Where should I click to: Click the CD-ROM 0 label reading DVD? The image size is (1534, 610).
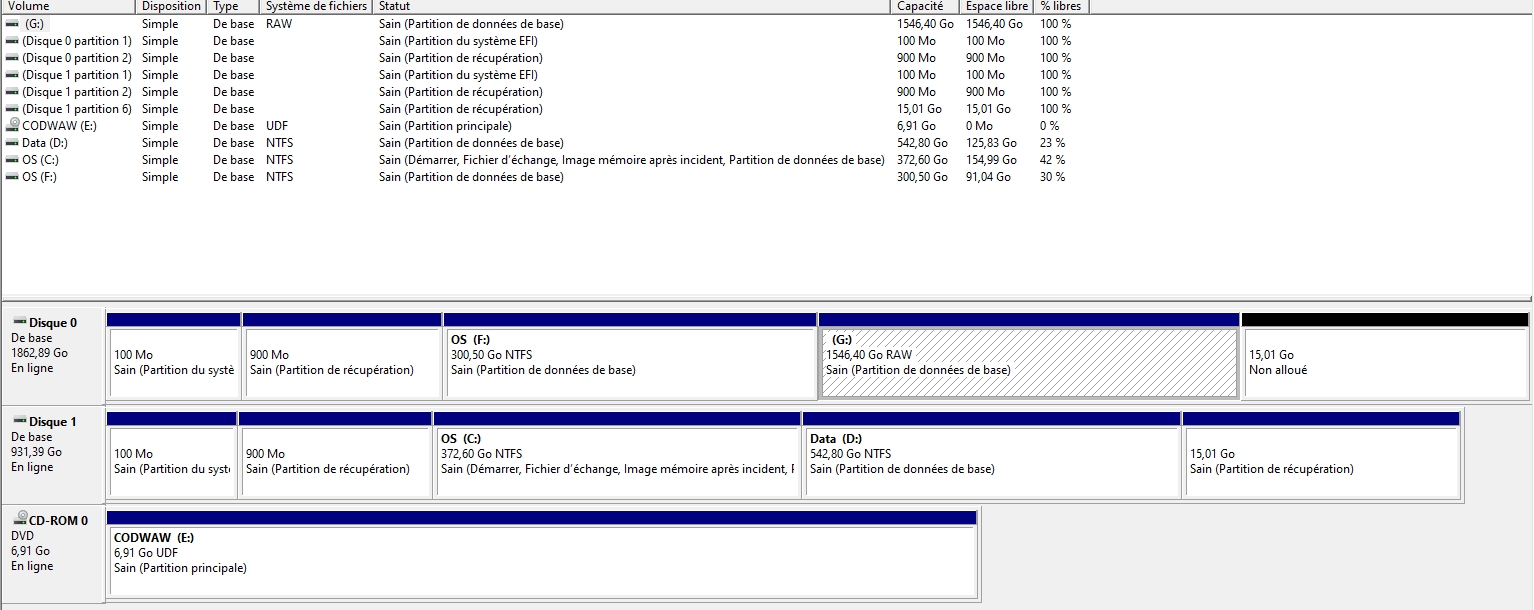(22, 536)
